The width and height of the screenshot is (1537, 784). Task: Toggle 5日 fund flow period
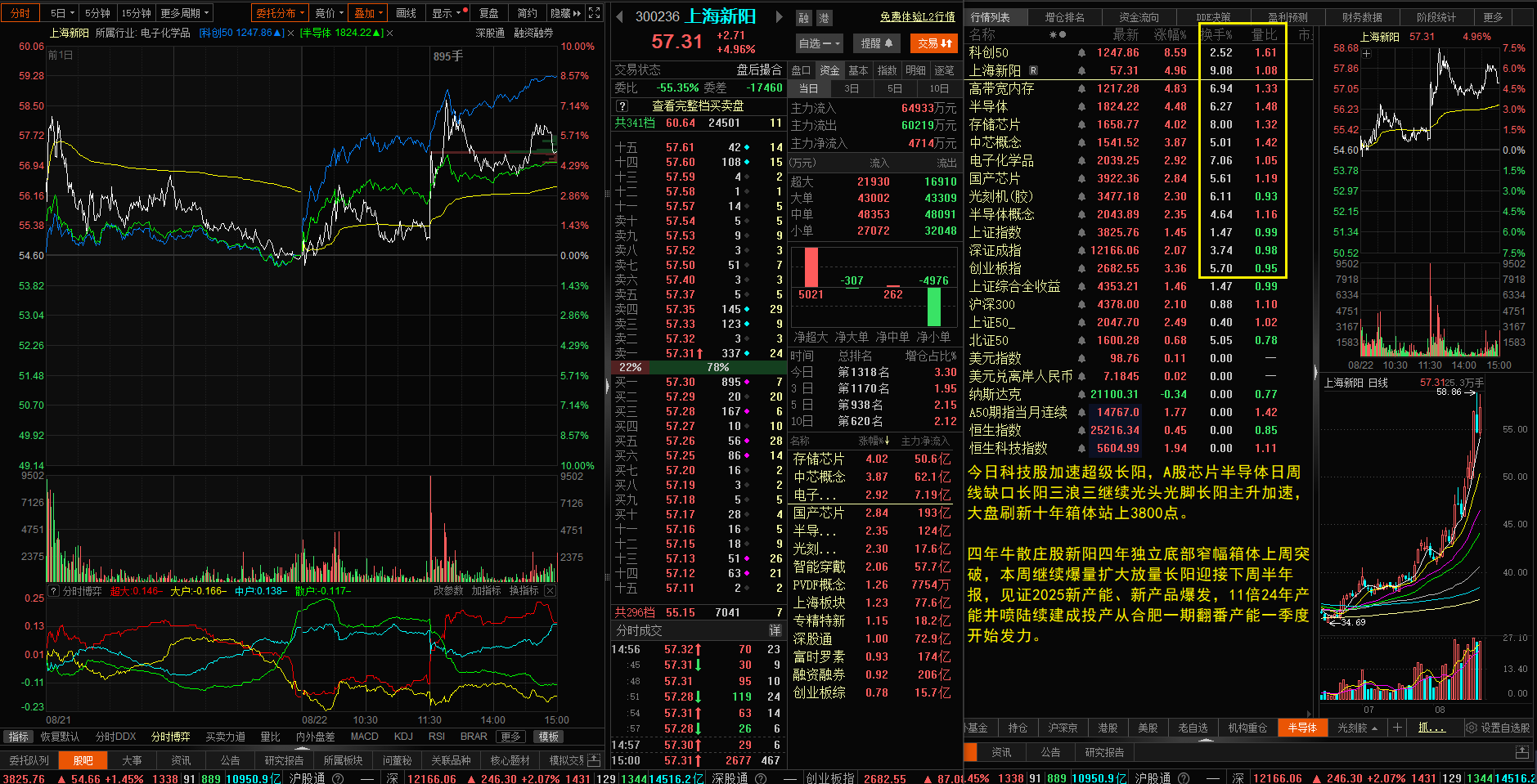(895, 88)
